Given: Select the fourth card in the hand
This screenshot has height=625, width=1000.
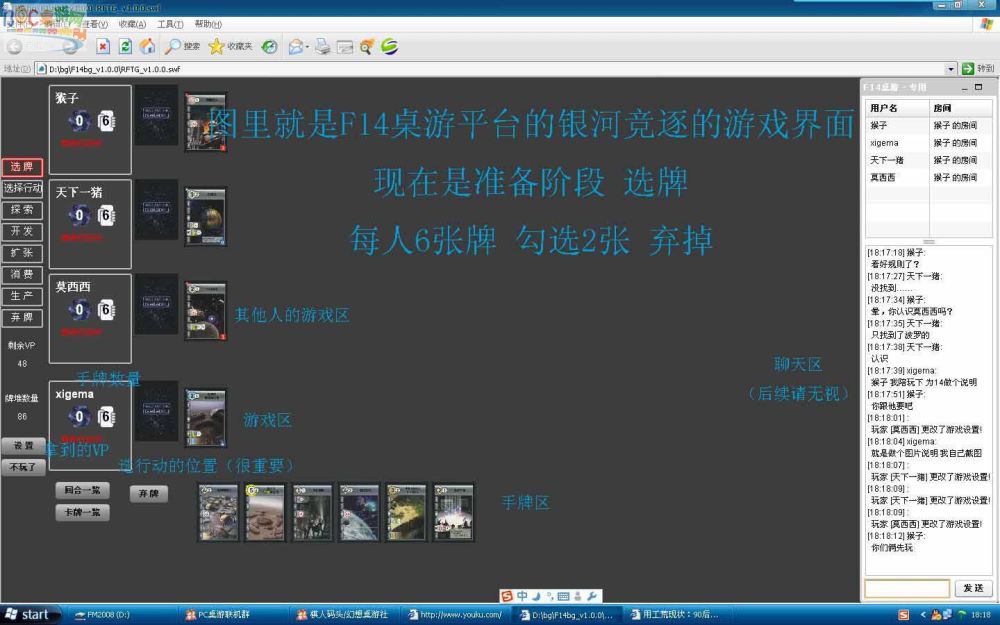Looking at the screenshot, I should (x=359, y=512).
